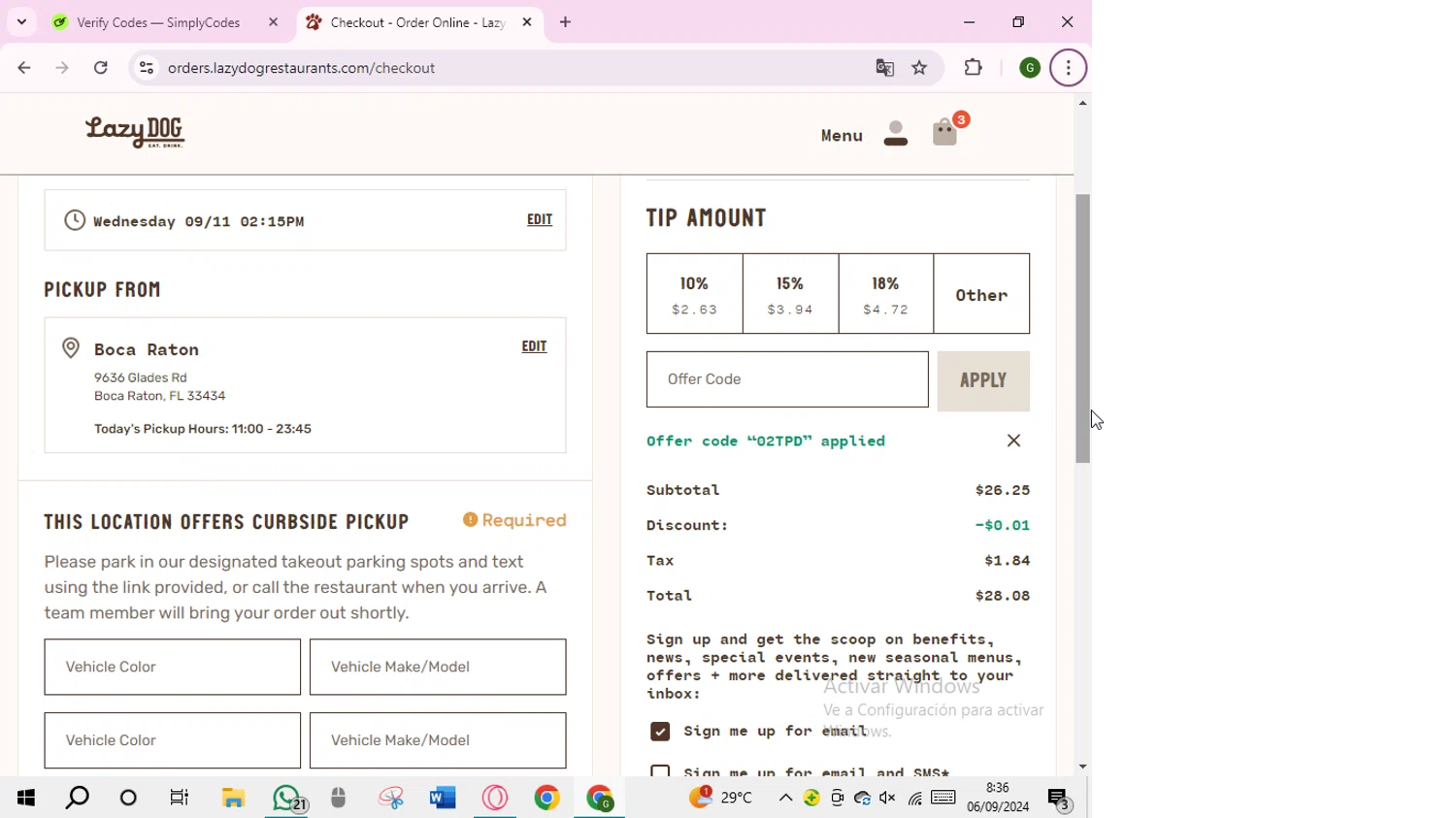Show hidden system tray icons

tap(785, 798)
